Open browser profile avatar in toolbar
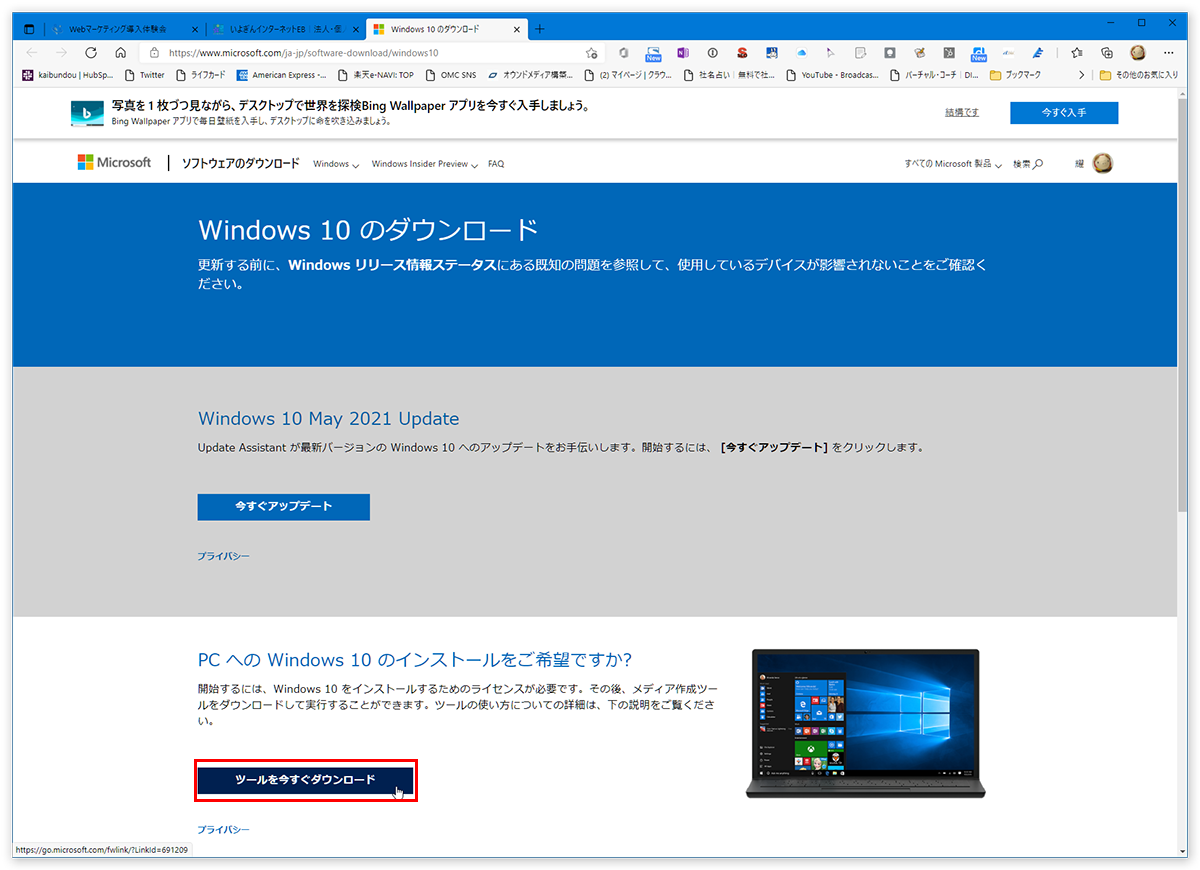 [1138, 53]
